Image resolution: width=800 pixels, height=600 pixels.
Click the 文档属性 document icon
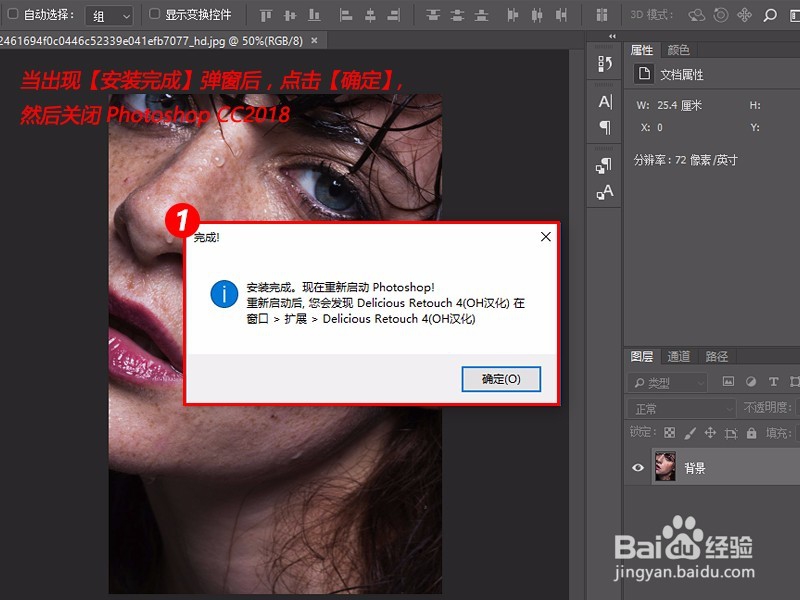pyautogui.click(x=644, y=73)
